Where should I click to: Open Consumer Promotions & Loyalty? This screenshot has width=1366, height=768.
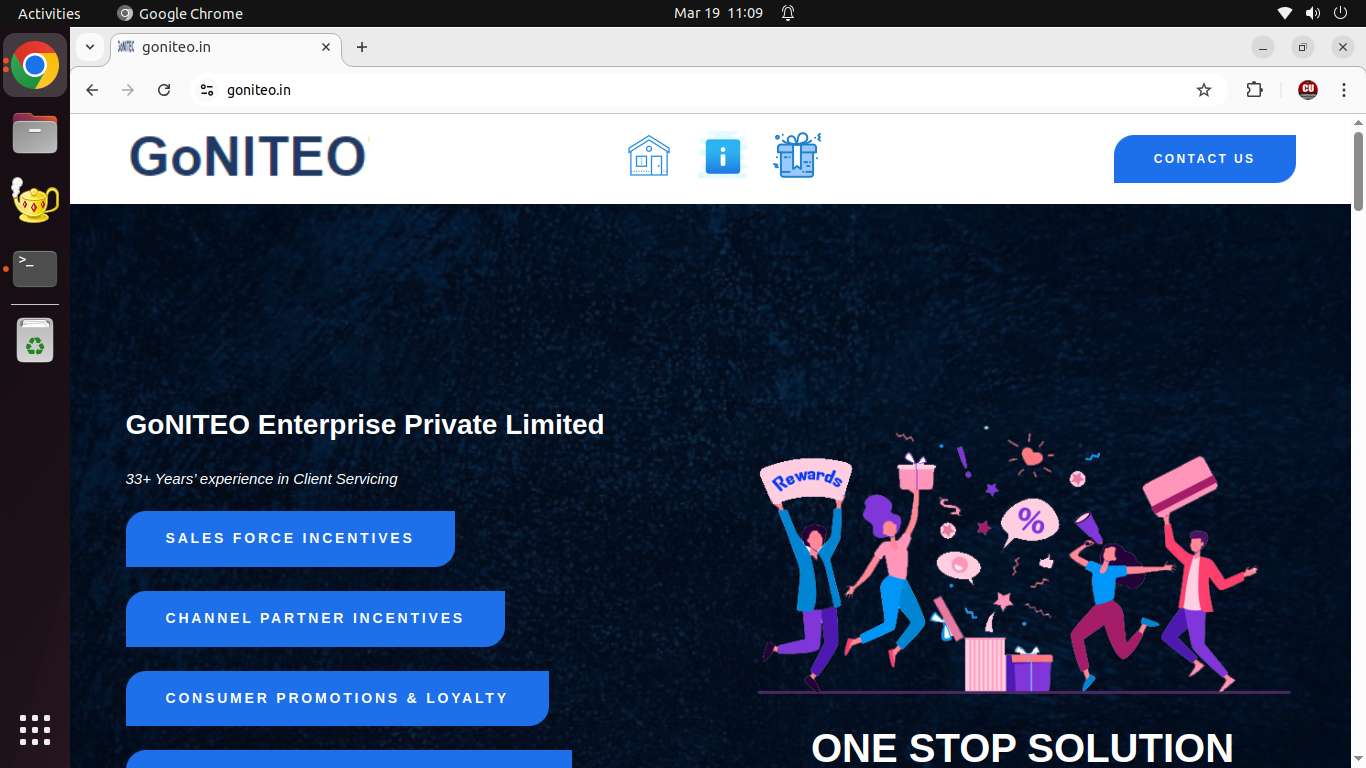click(337, 698)
